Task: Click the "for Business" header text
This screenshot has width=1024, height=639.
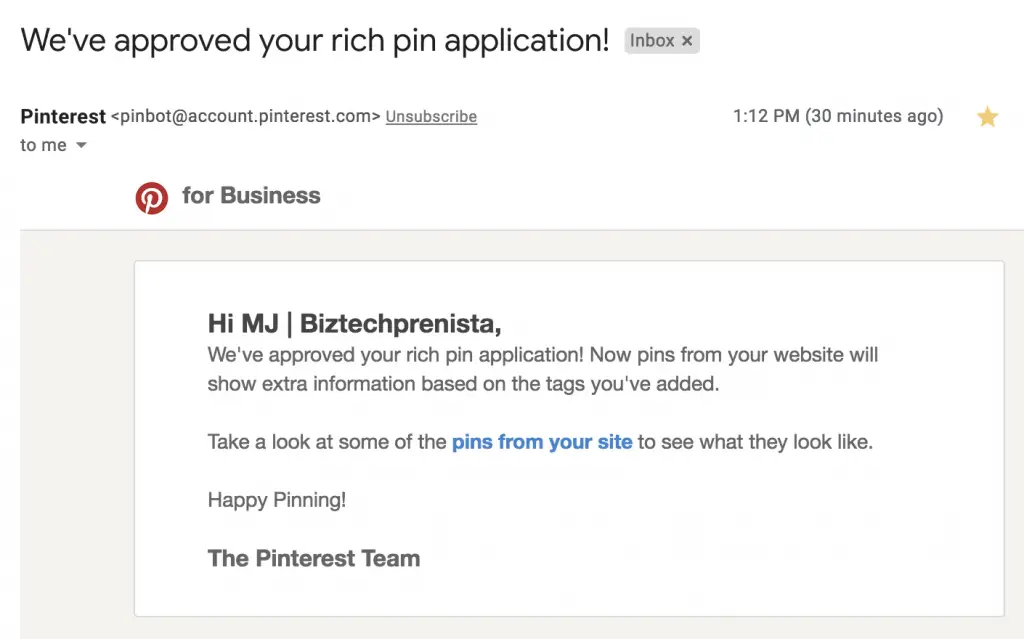Action: coord(251,195)
